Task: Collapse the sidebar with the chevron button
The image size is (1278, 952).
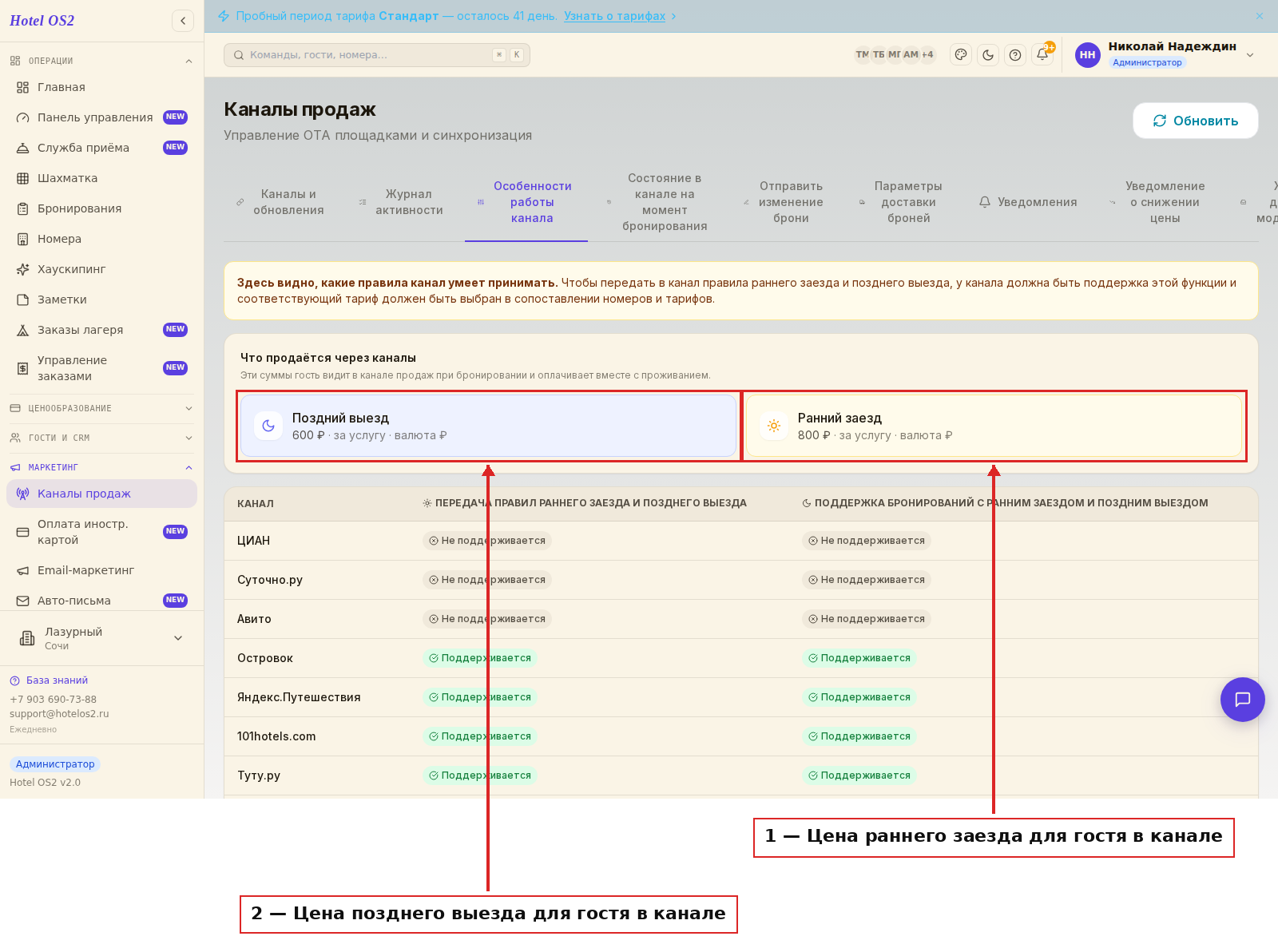Action: (183, 21)
